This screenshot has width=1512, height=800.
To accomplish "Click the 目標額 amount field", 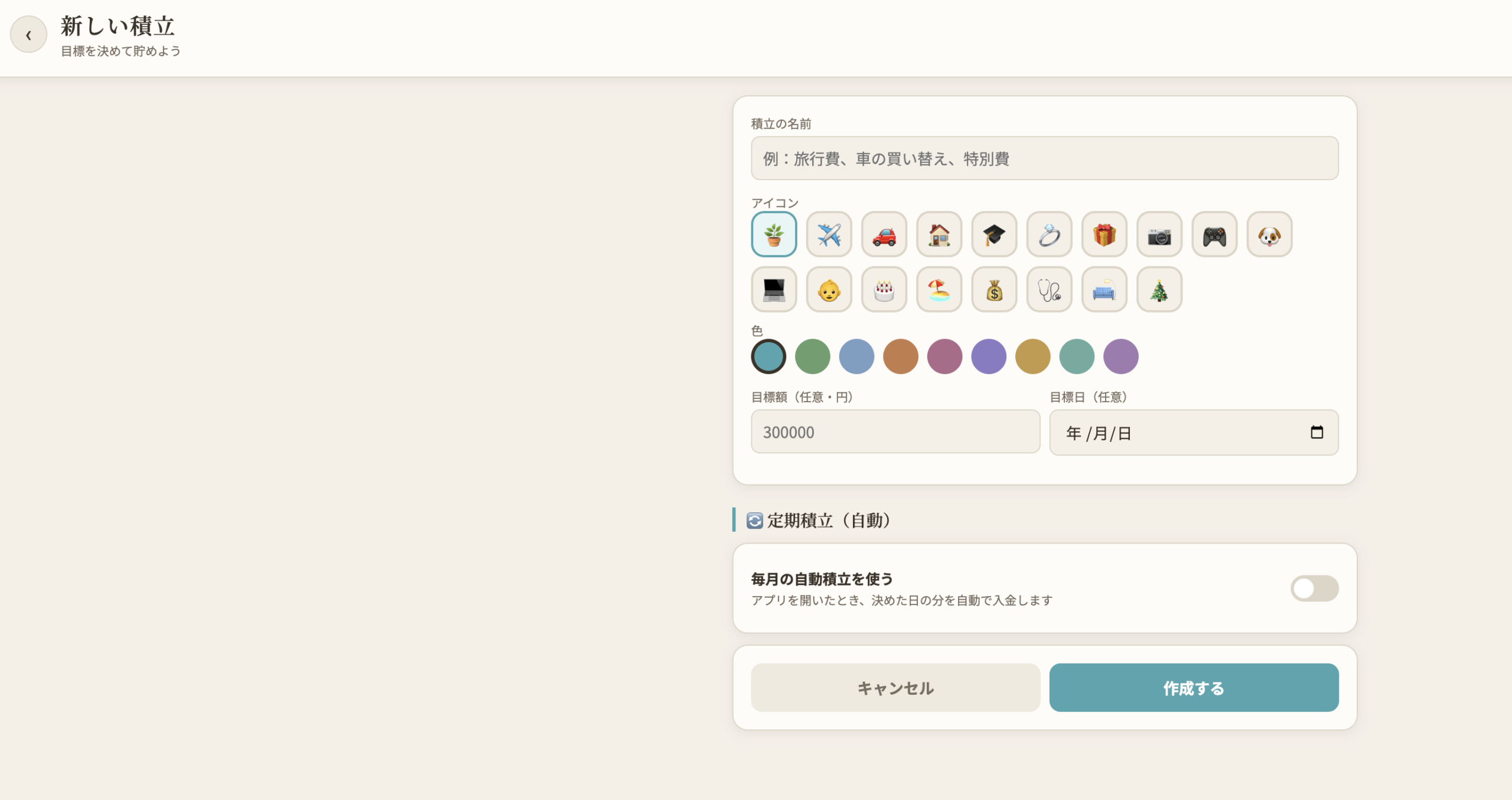I will pyautogui.click(x=895, y=432).
